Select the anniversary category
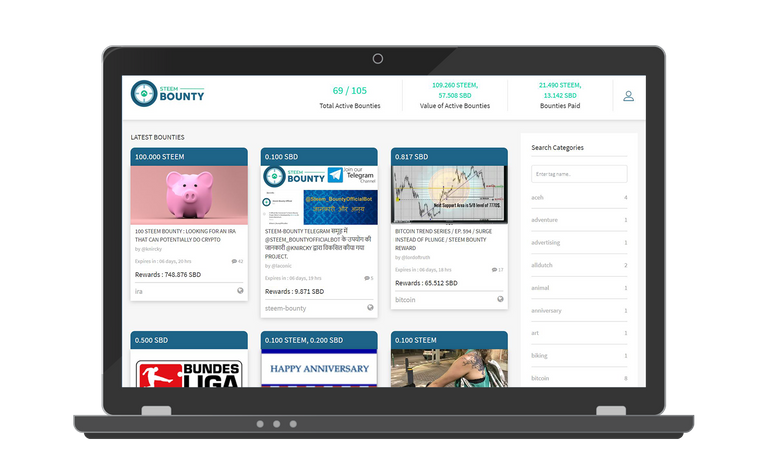 tap(579, 311)
